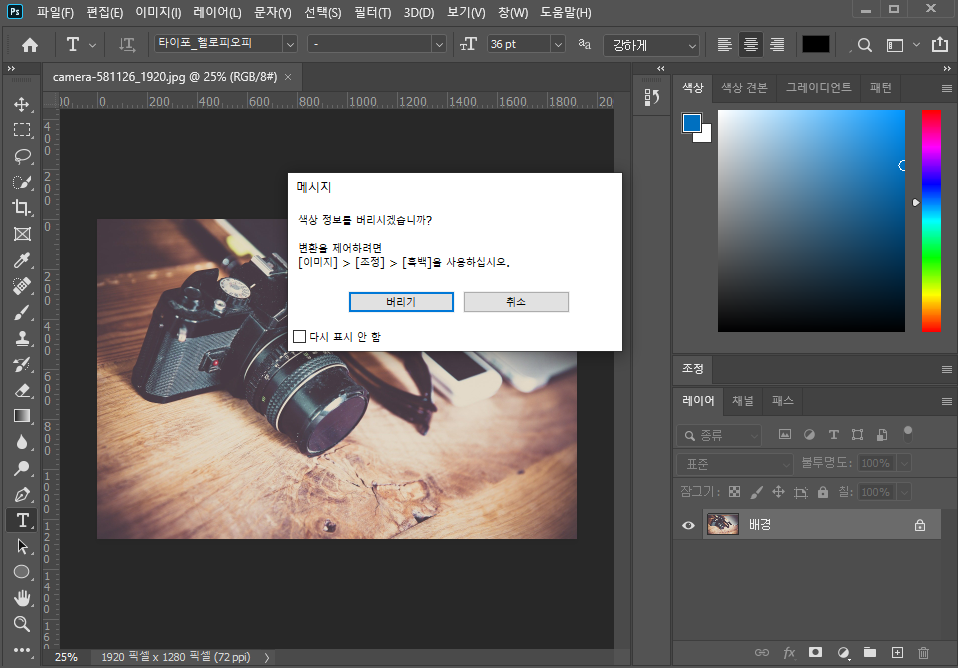Select the Lasso tool
This screenshot has width=958, height=668.
22,156
